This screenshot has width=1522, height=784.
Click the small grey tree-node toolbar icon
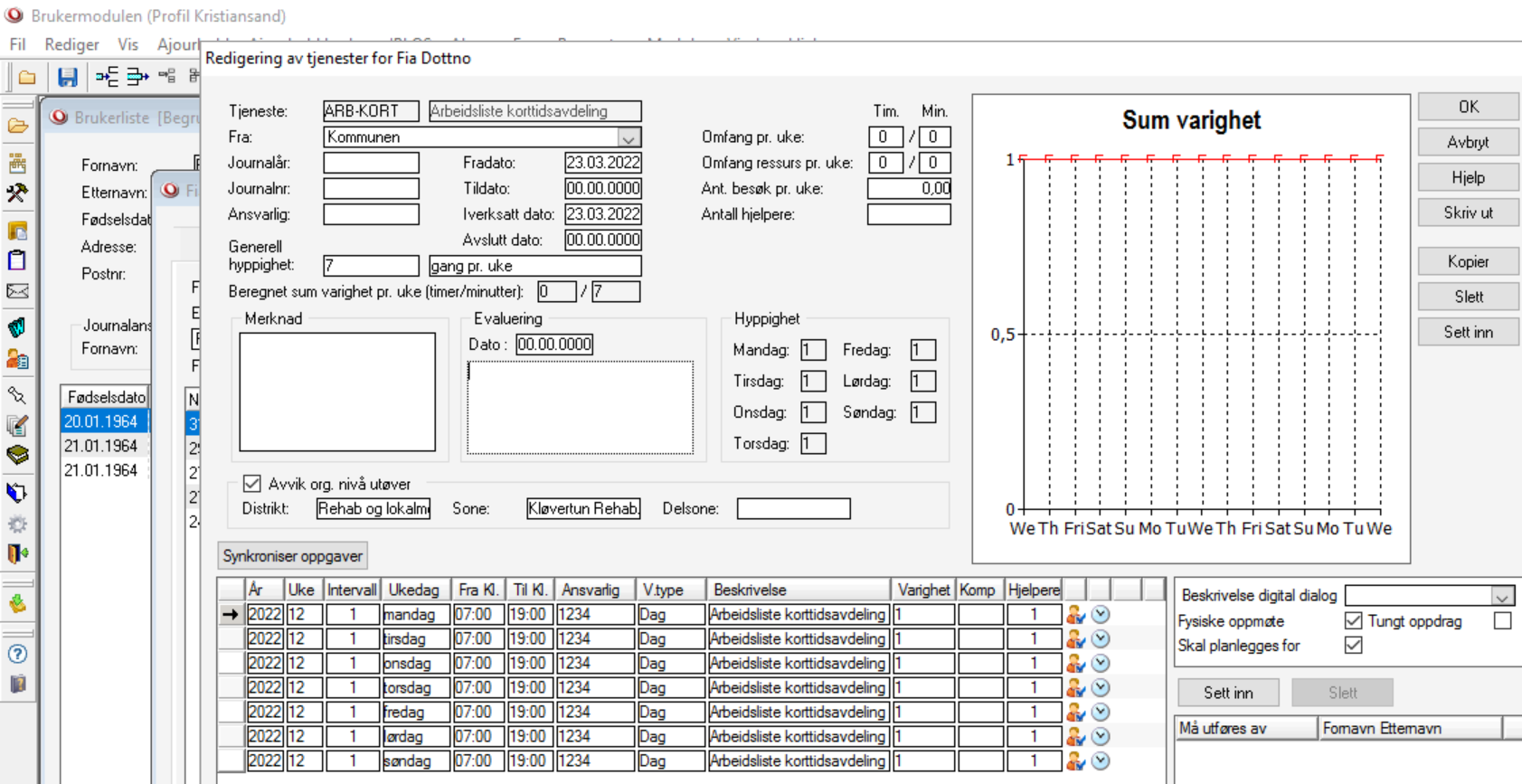(x=167, y=76)
